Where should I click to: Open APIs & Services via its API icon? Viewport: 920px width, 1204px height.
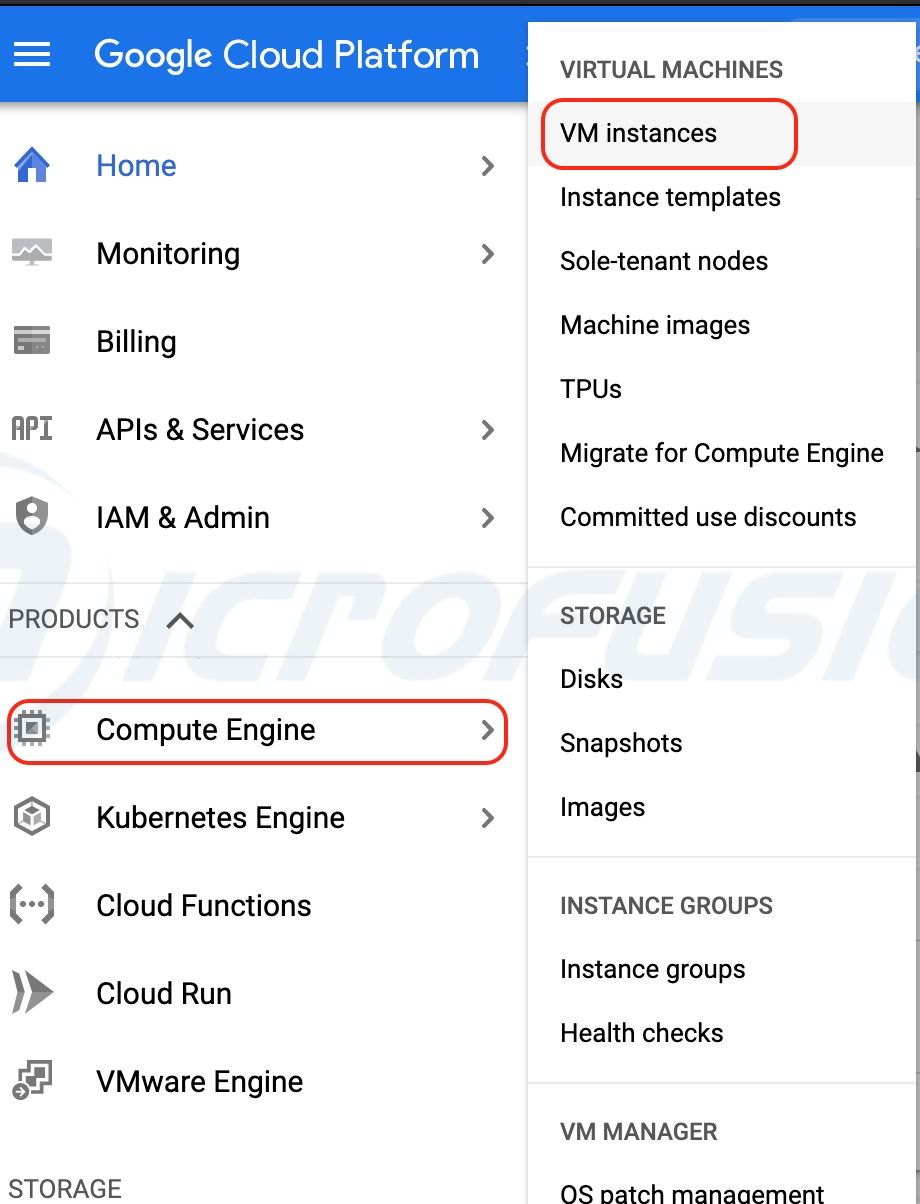[x=34, y=429]
